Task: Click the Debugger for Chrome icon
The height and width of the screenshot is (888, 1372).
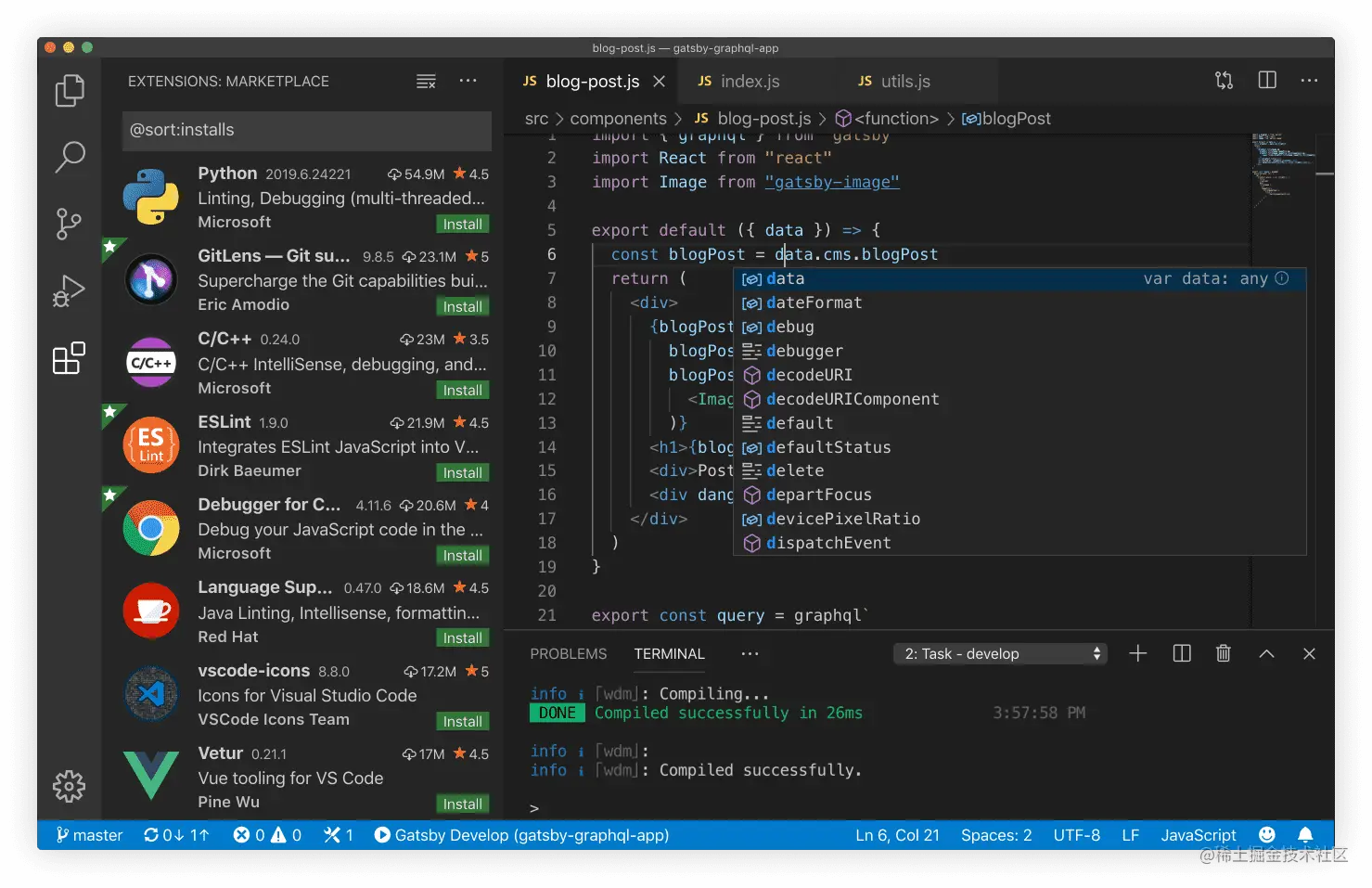Action: (151, 528)
